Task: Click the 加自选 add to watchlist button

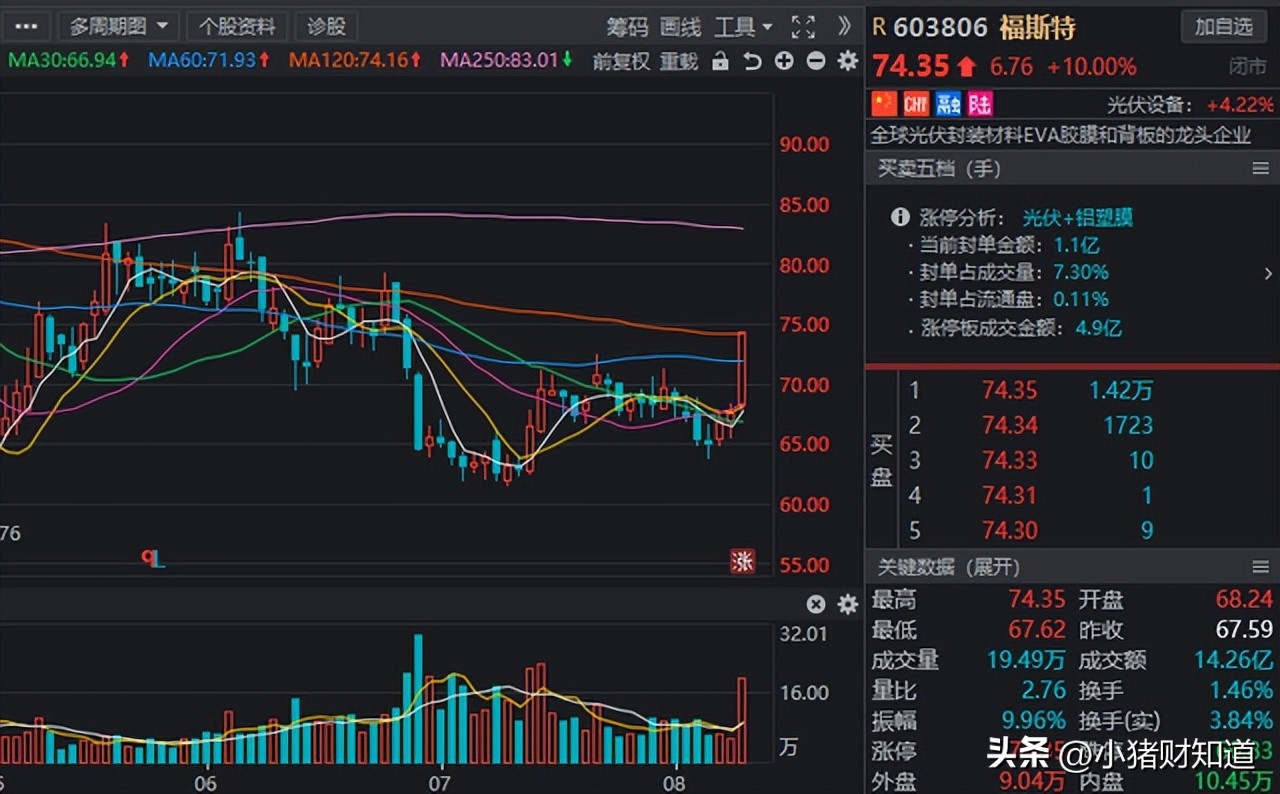Action: pos(1224,27)
